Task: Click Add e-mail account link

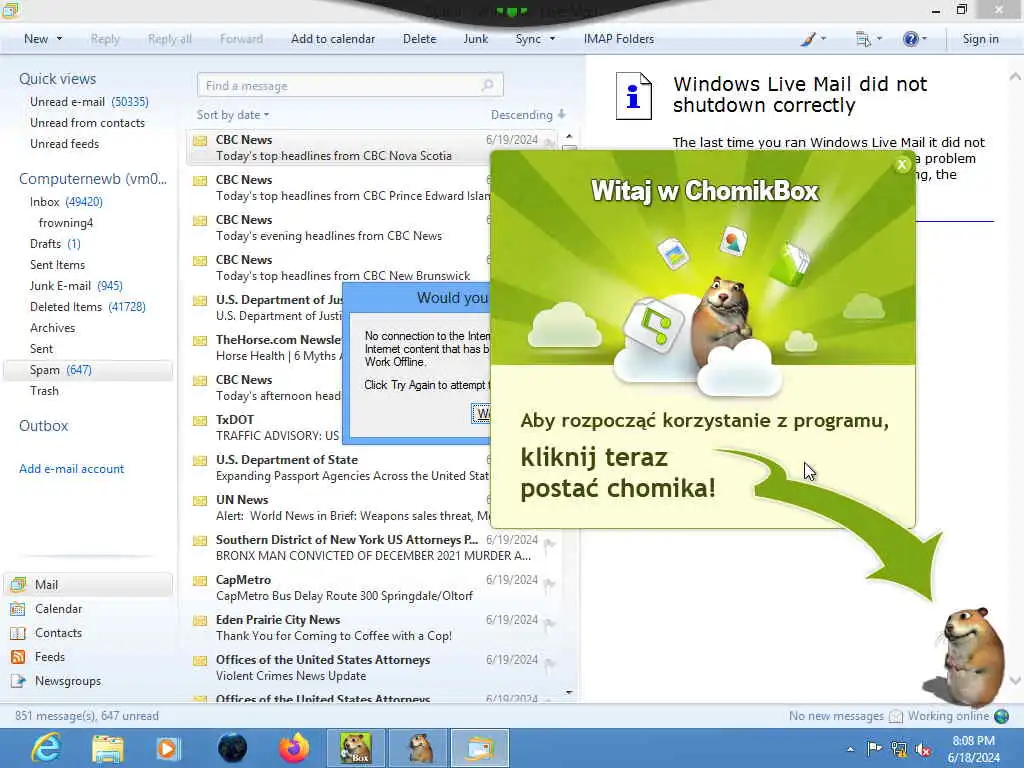Action: coord(71,469)
